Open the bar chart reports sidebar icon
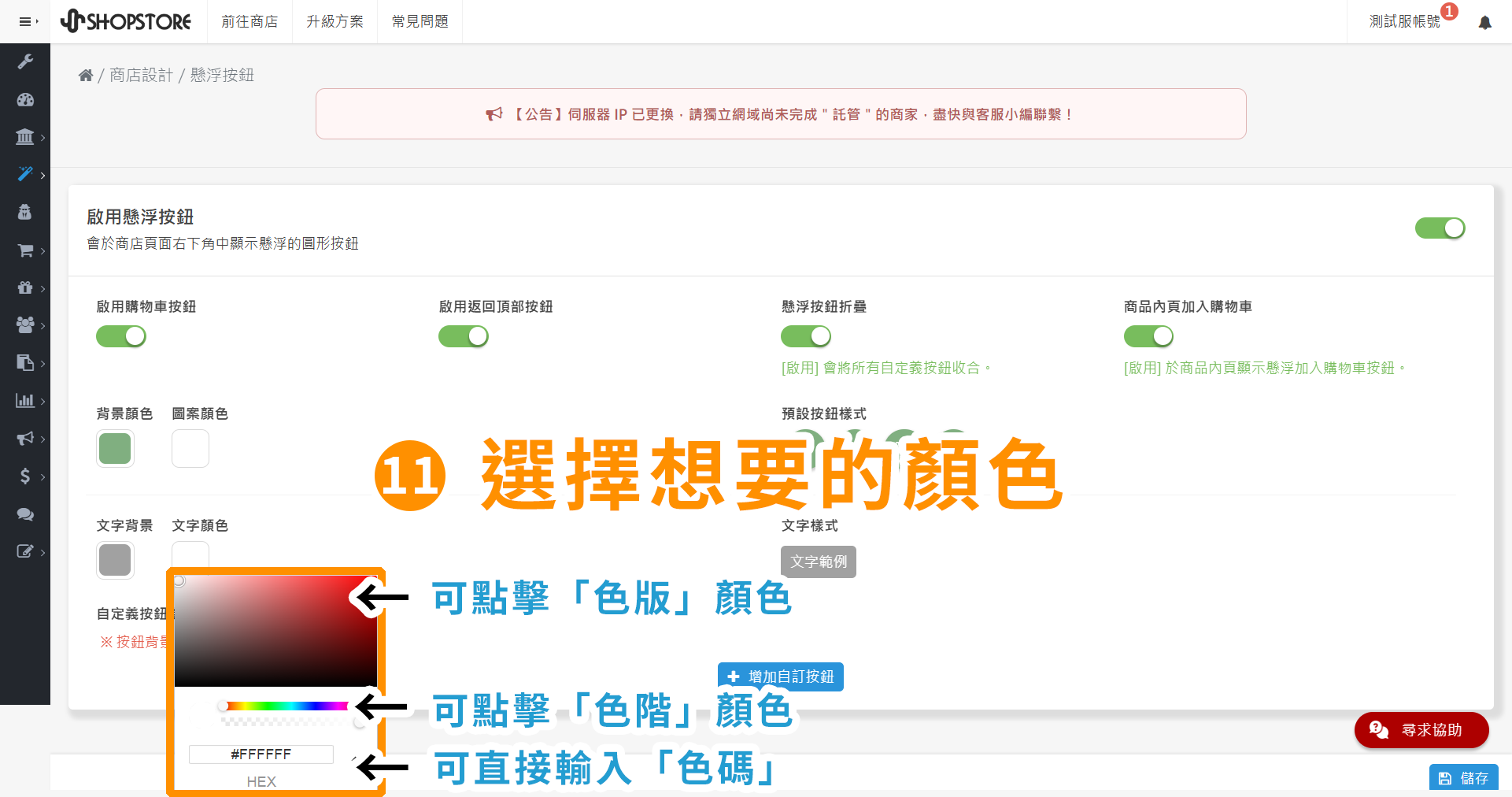The height and width of the screenshot is (797, 1512). pyautogui.click(x=25, y=400)
